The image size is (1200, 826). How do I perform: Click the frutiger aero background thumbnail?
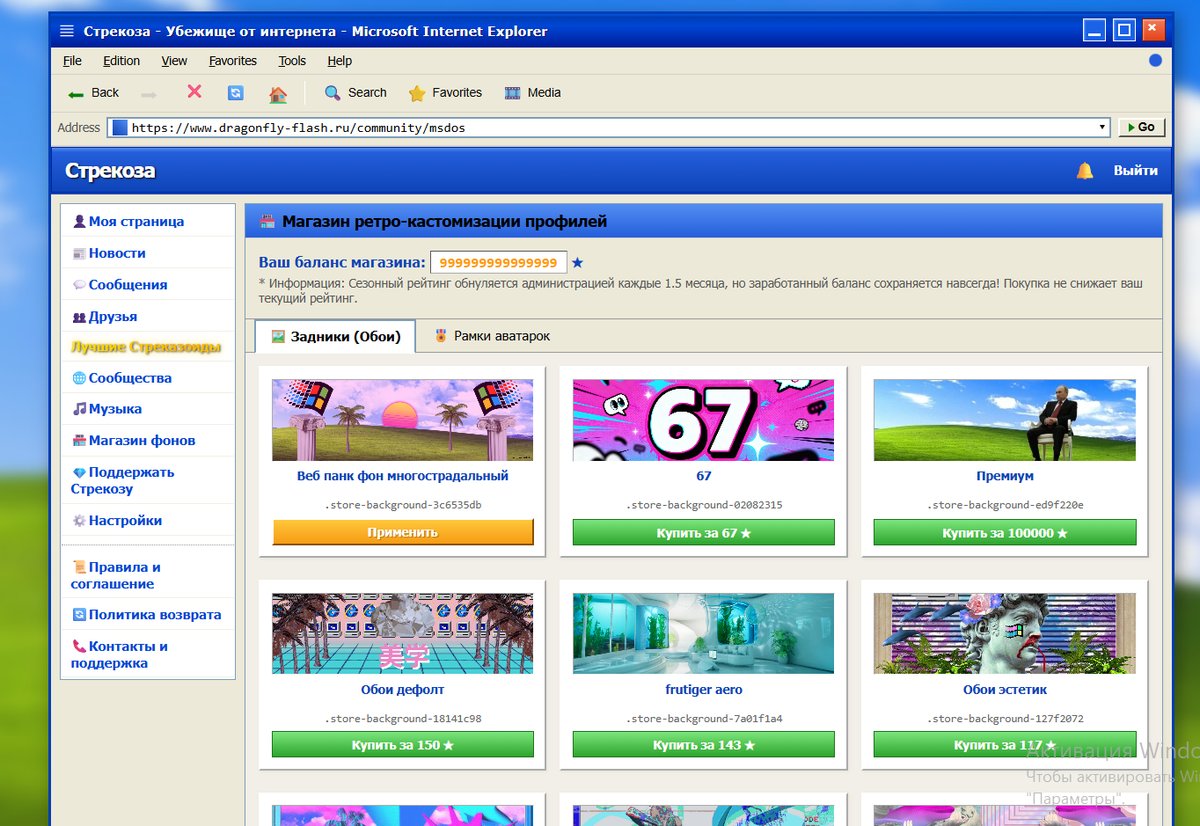point(704,634)
